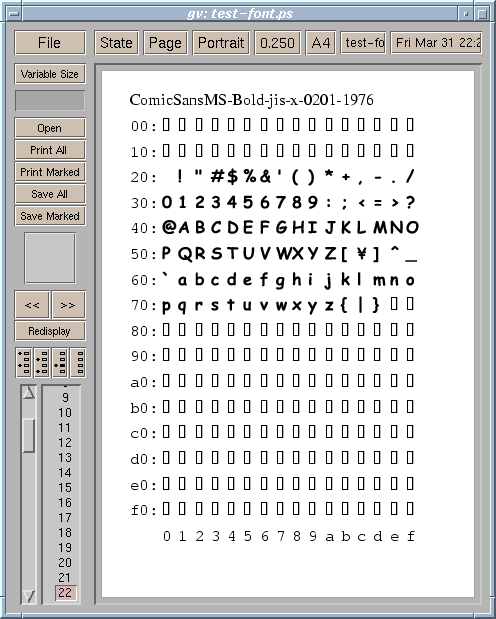
Task: Go to previous page with << button
Action: 32,305
